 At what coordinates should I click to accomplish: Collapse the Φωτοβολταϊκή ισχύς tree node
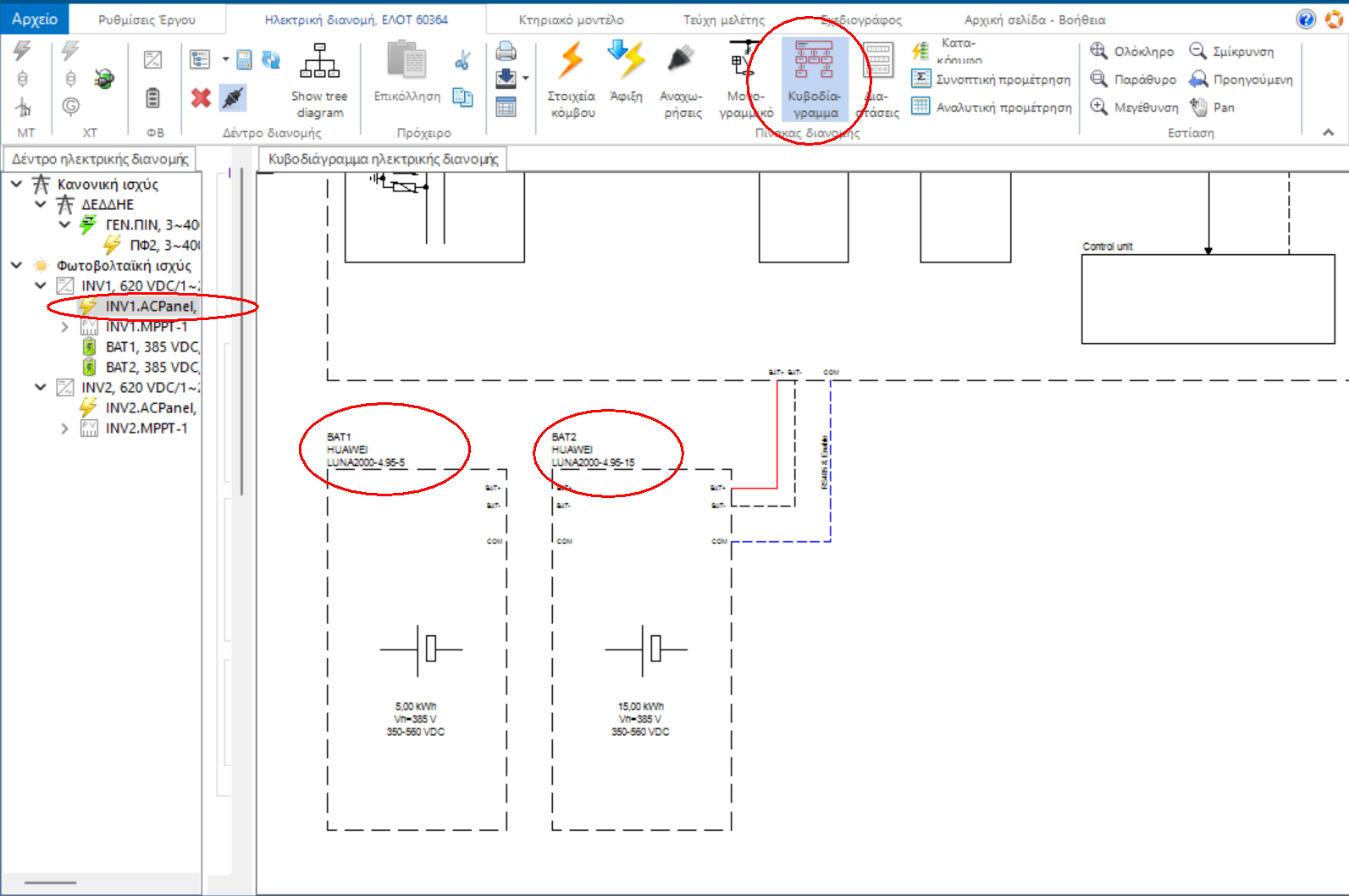[x=16, y=265]
